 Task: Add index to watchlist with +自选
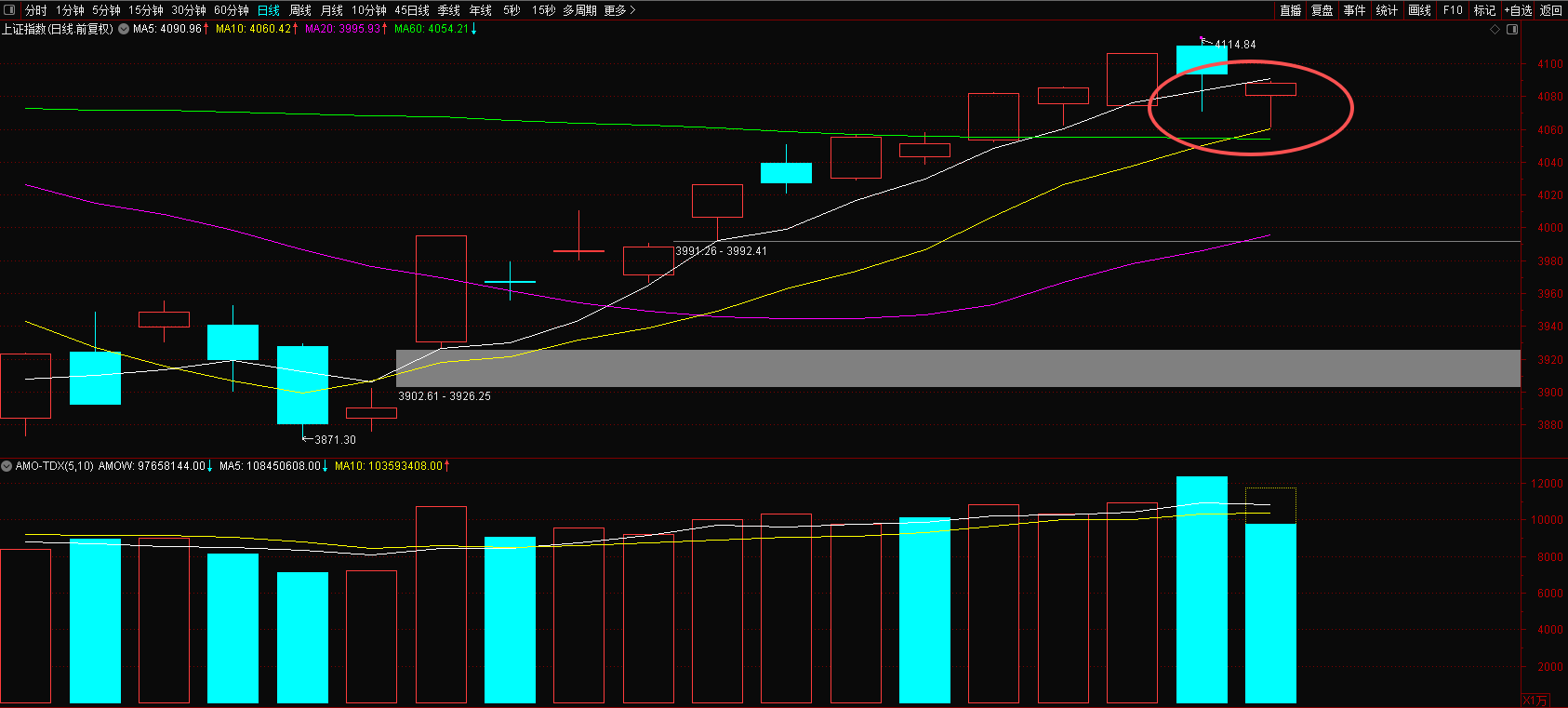[1518, 10]
